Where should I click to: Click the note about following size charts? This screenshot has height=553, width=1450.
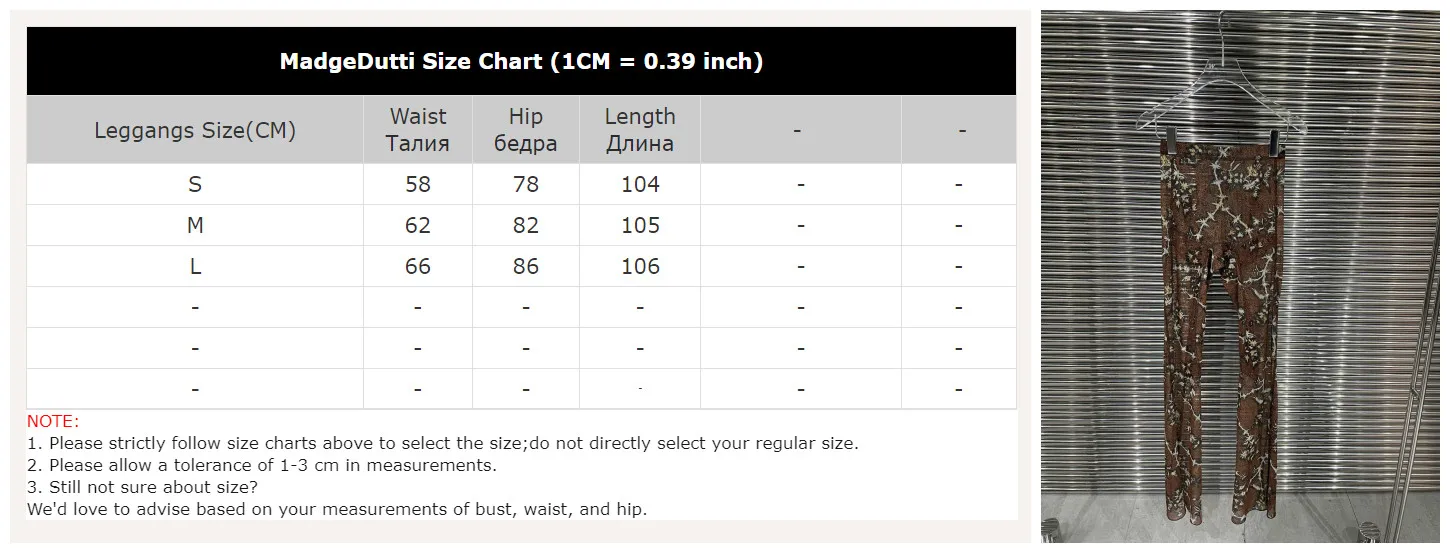point(442,443)
